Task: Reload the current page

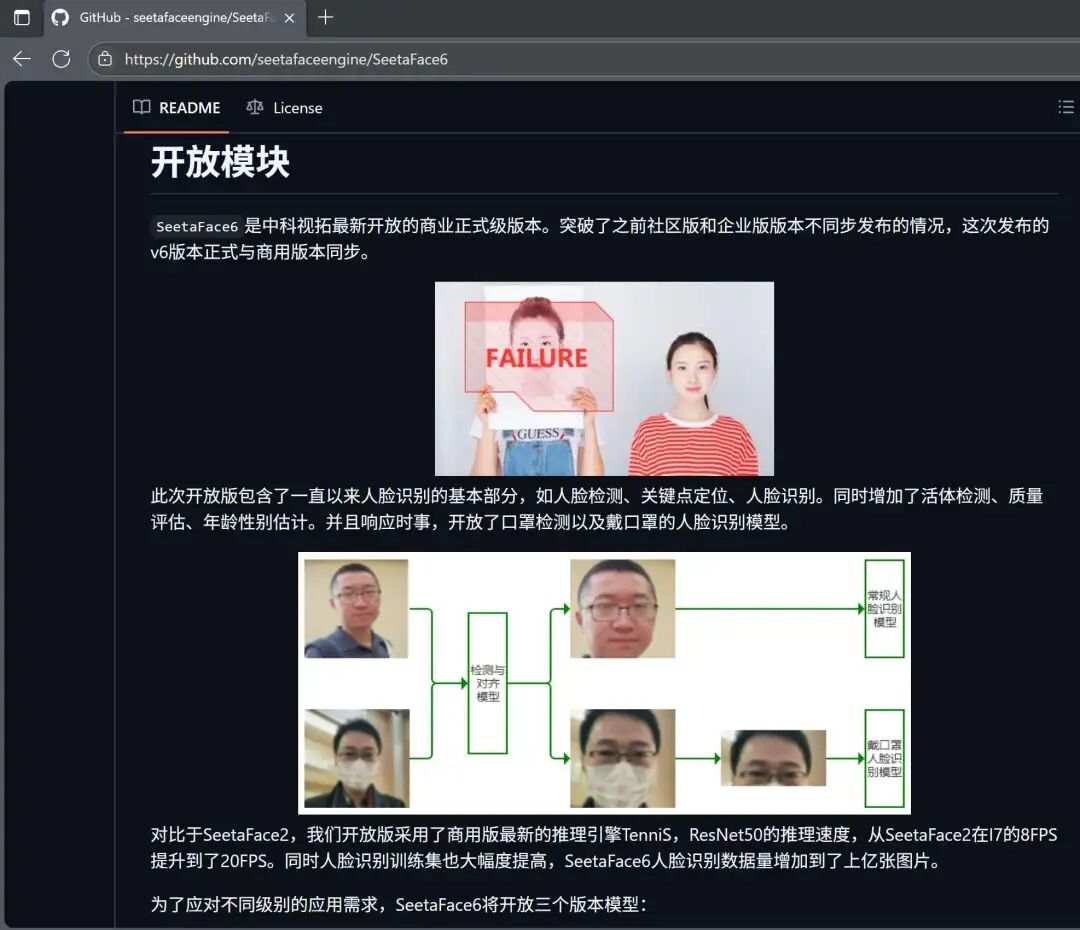Action: click(x=61, y=59)
